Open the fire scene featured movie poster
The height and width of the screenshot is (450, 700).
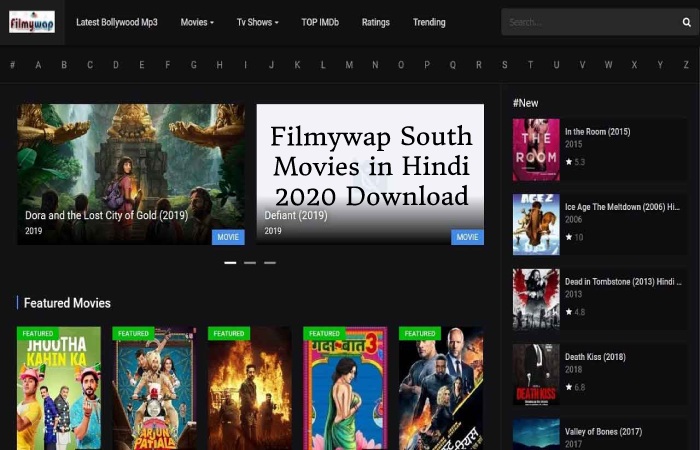pyautogui.click(x=250, y=388)
